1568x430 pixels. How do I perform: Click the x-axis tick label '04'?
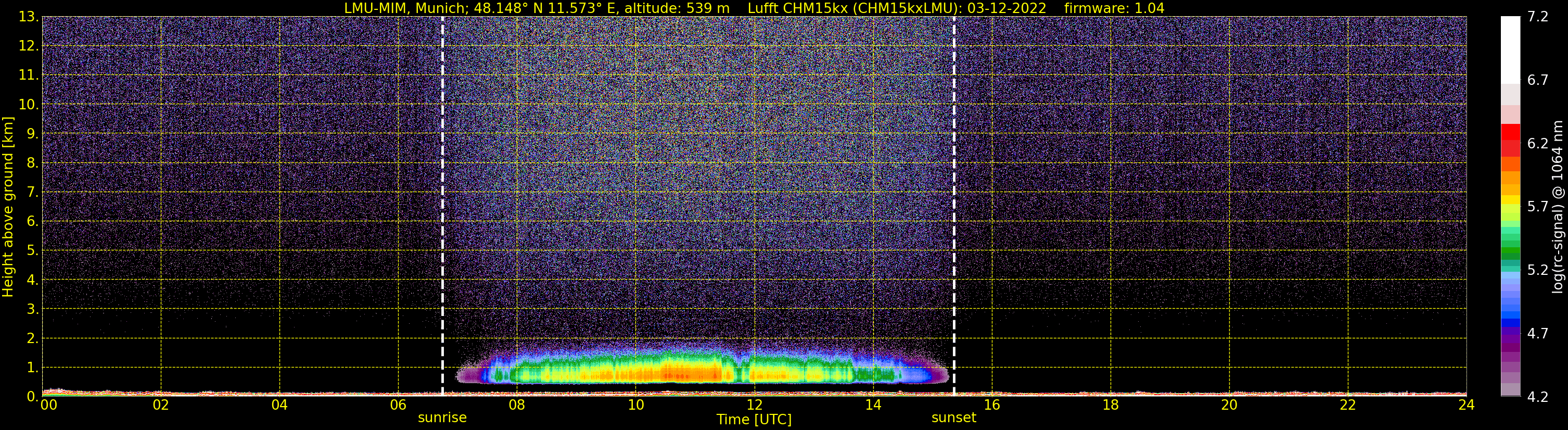pos(279,405)
